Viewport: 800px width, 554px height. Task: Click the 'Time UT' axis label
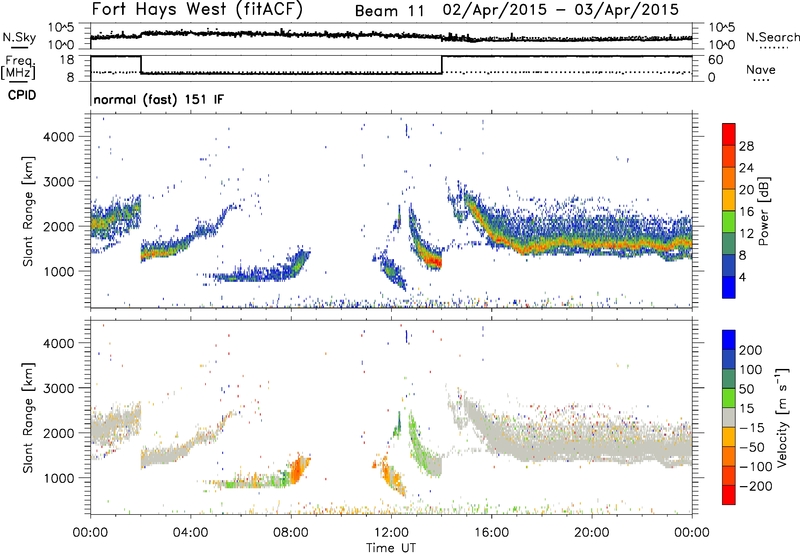391,548
